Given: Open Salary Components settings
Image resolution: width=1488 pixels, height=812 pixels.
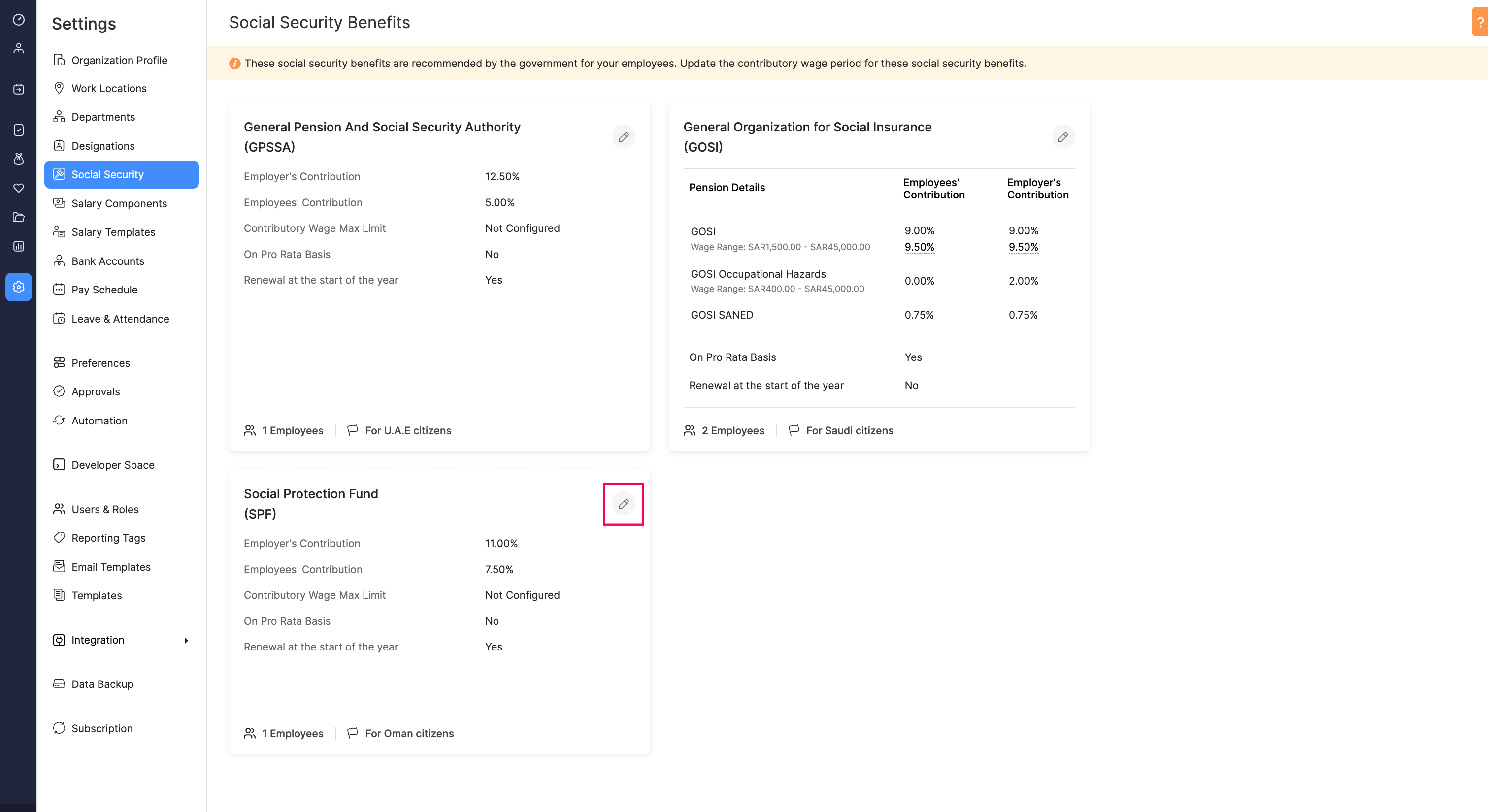Looking at the screenshot, I should 119,203.
